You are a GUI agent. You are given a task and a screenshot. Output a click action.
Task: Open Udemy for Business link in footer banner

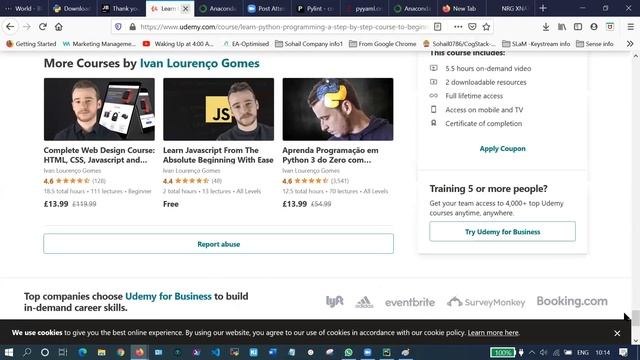click(x=168, y=296)
